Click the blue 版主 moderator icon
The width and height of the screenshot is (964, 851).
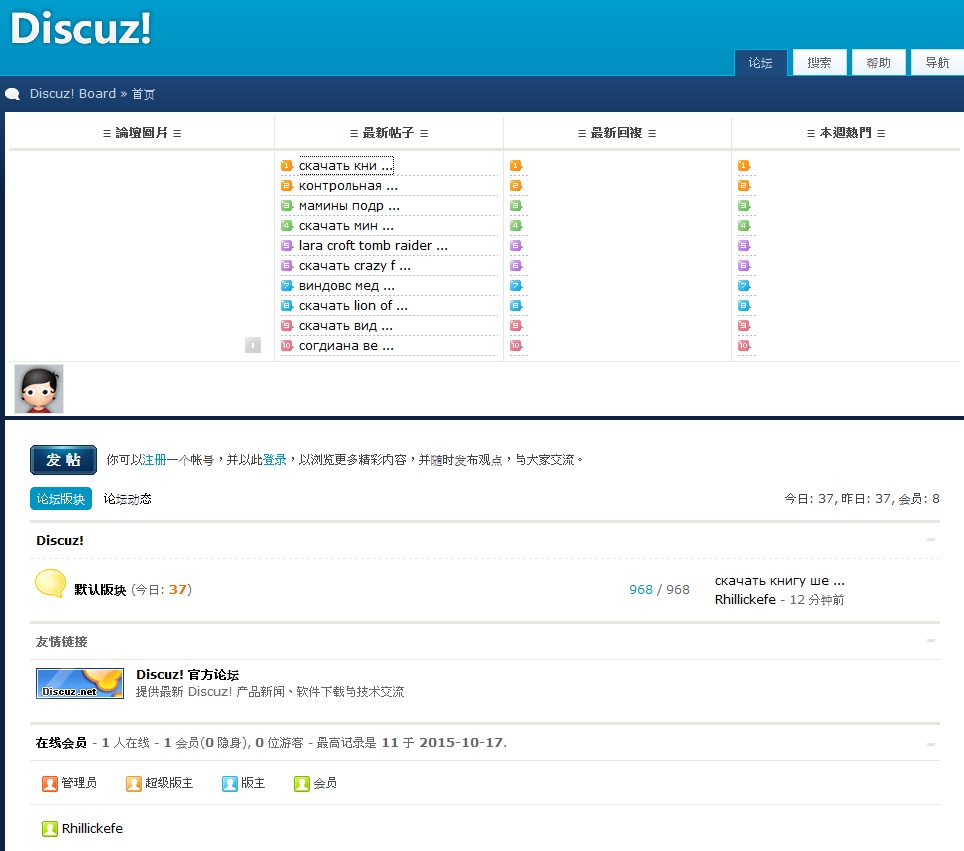[230, 784]
